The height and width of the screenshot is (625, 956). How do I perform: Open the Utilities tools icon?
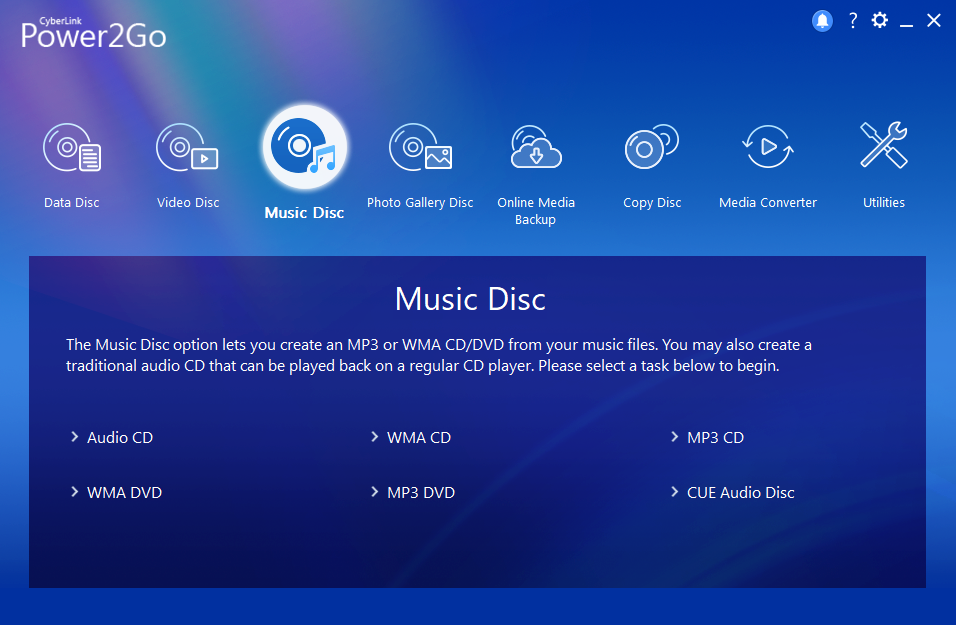883,145
